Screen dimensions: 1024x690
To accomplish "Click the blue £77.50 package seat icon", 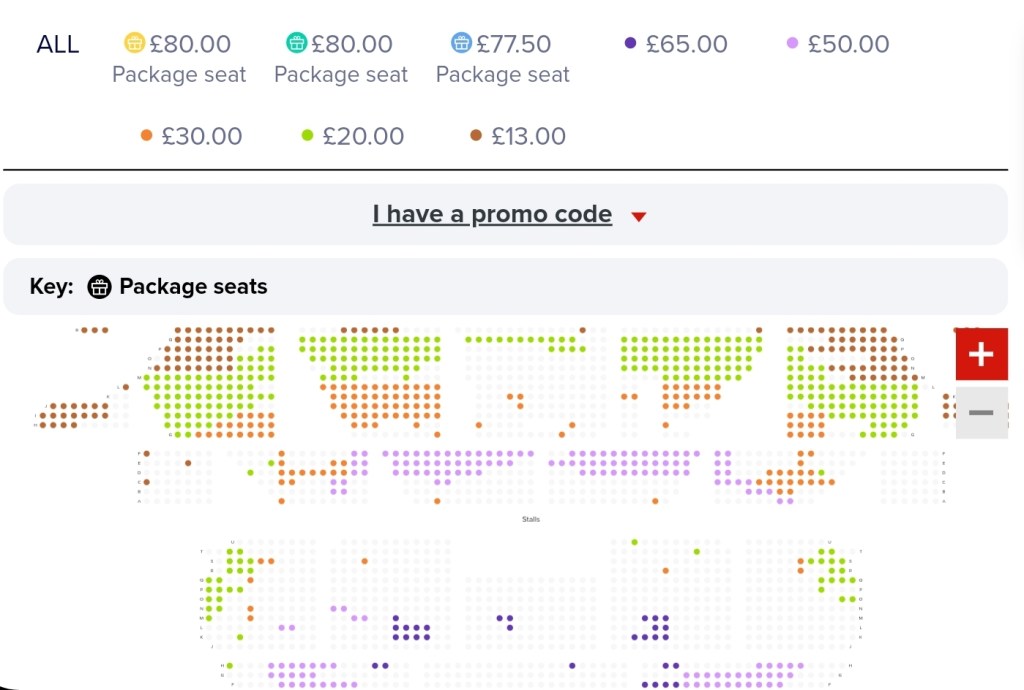I will click(x=461, y=43).
